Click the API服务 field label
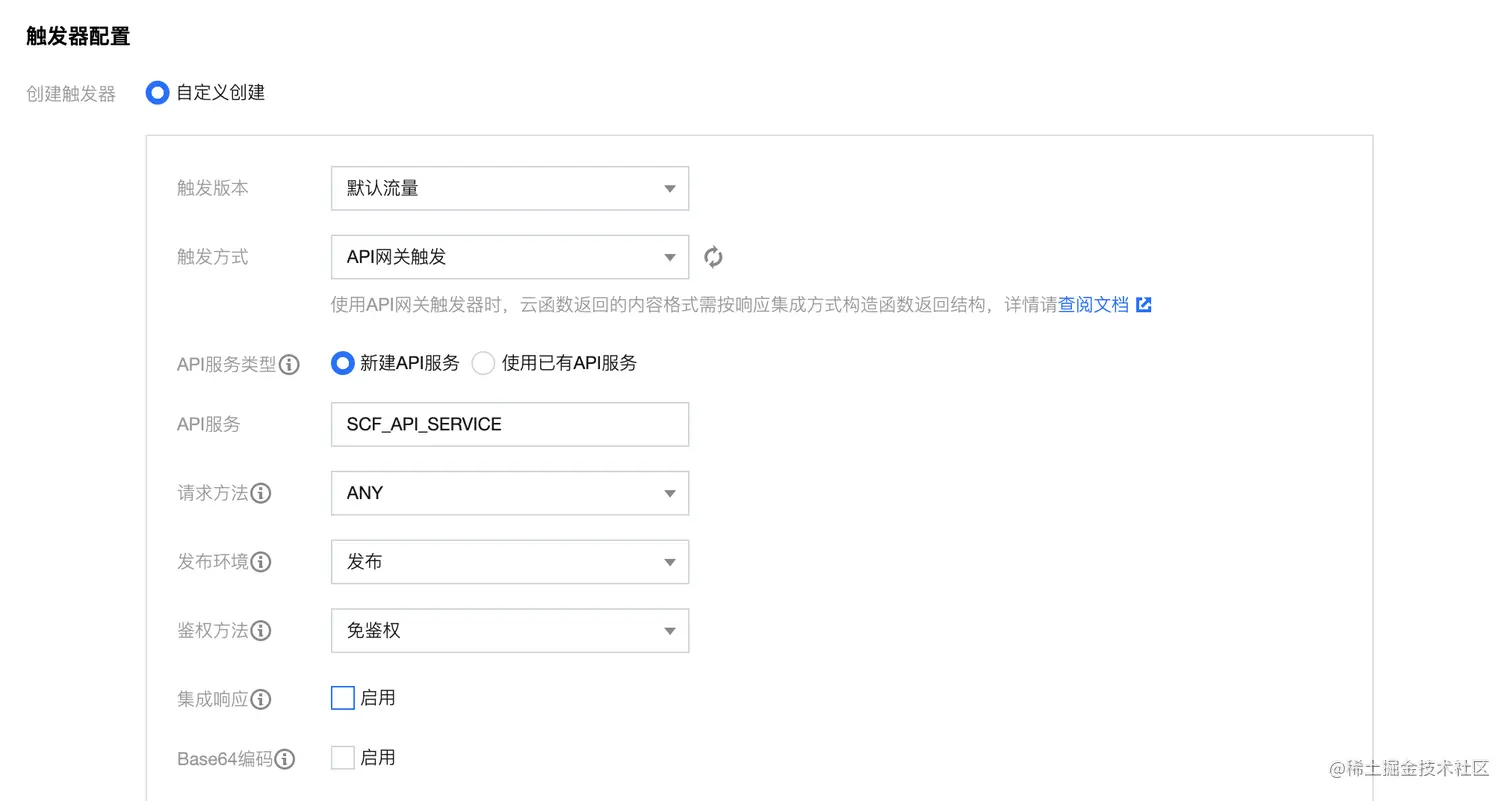 pos(209,424)
